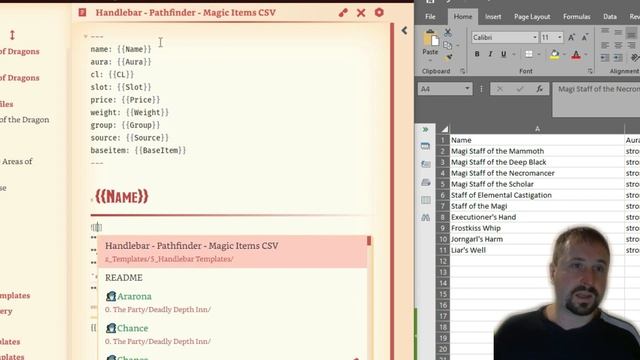Click the Copy icon in Excel Clipboard group
The image size is (640, 360).
pyautogui.click(x=447, y=45)
